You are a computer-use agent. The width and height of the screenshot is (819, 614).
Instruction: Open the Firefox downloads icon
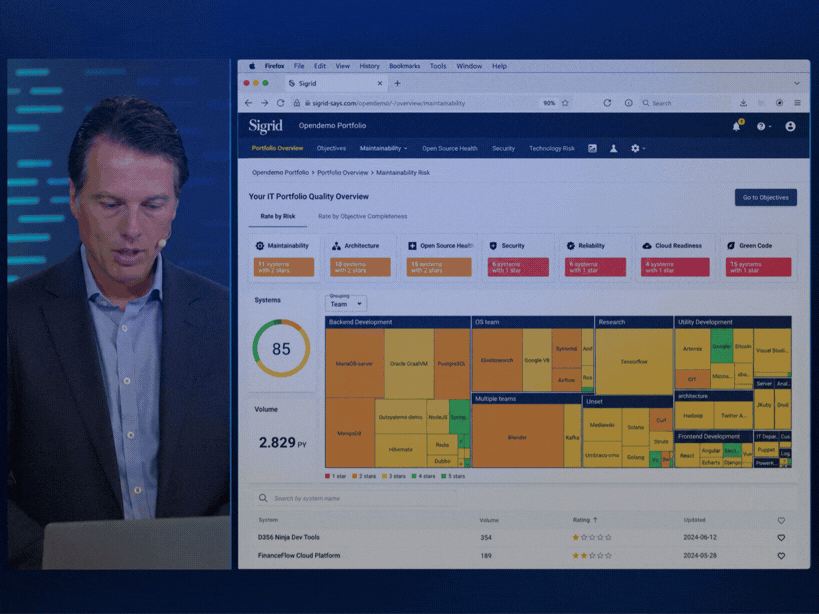coord(743,103)
